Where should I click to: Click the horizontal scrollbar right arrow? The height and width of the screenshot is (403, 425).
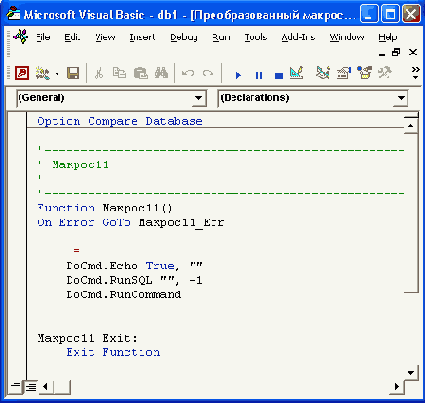coord(397,387)
